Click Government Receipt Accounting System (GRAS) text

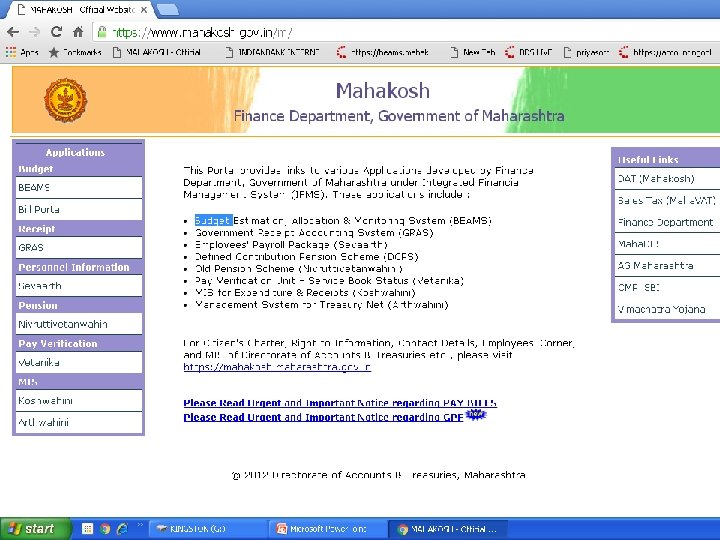coord(314,232)
